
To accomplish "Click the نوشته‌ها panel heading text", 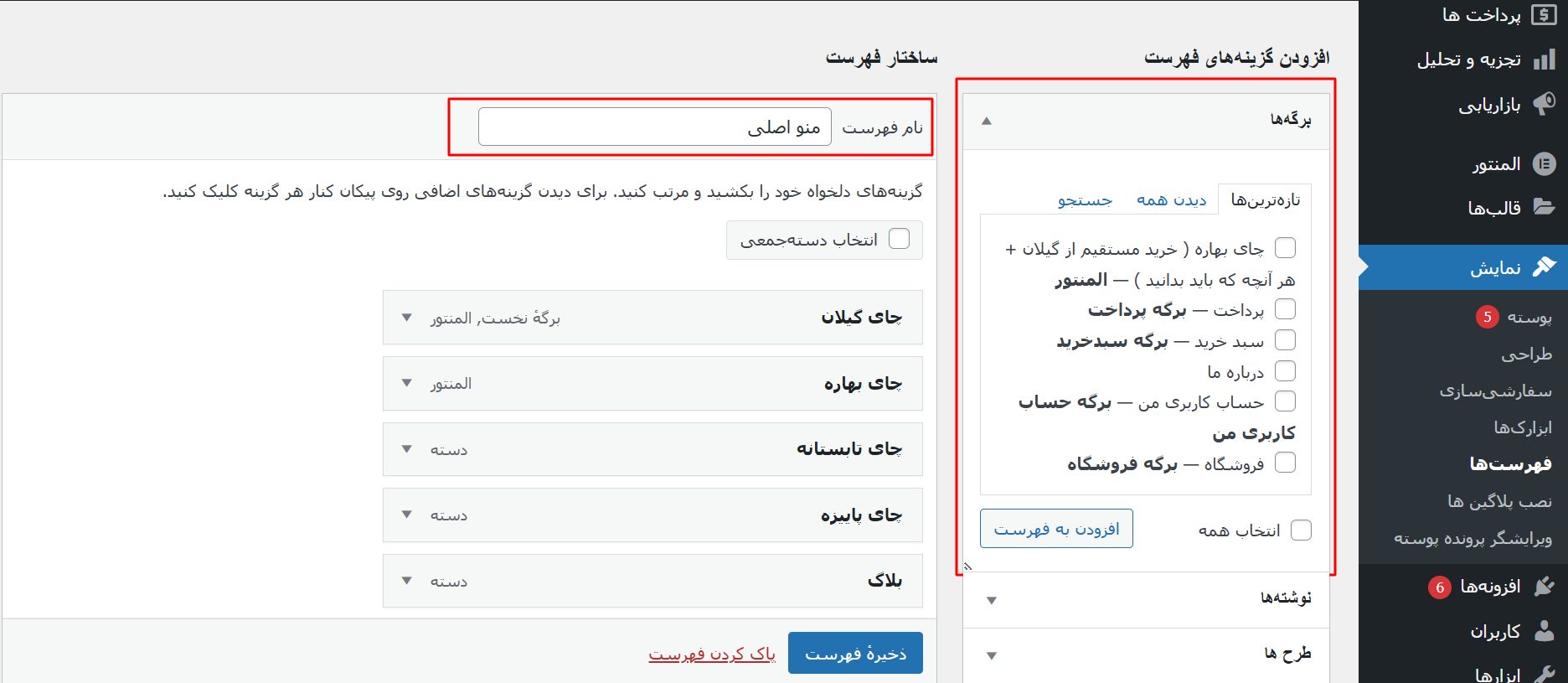I will [1287, 598].
